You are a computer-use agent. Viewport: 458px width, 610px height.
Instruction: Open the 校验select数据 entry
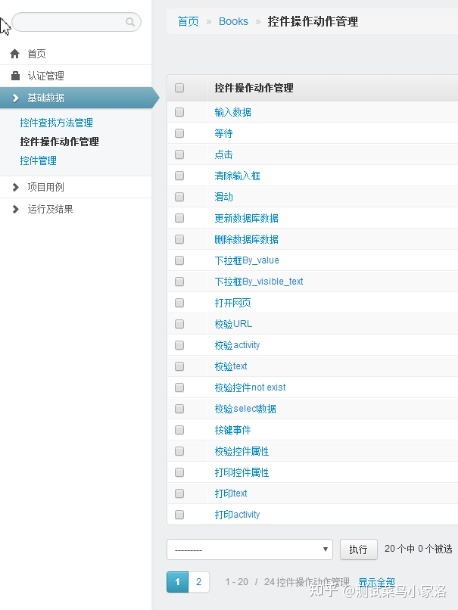tap(245, 408)
